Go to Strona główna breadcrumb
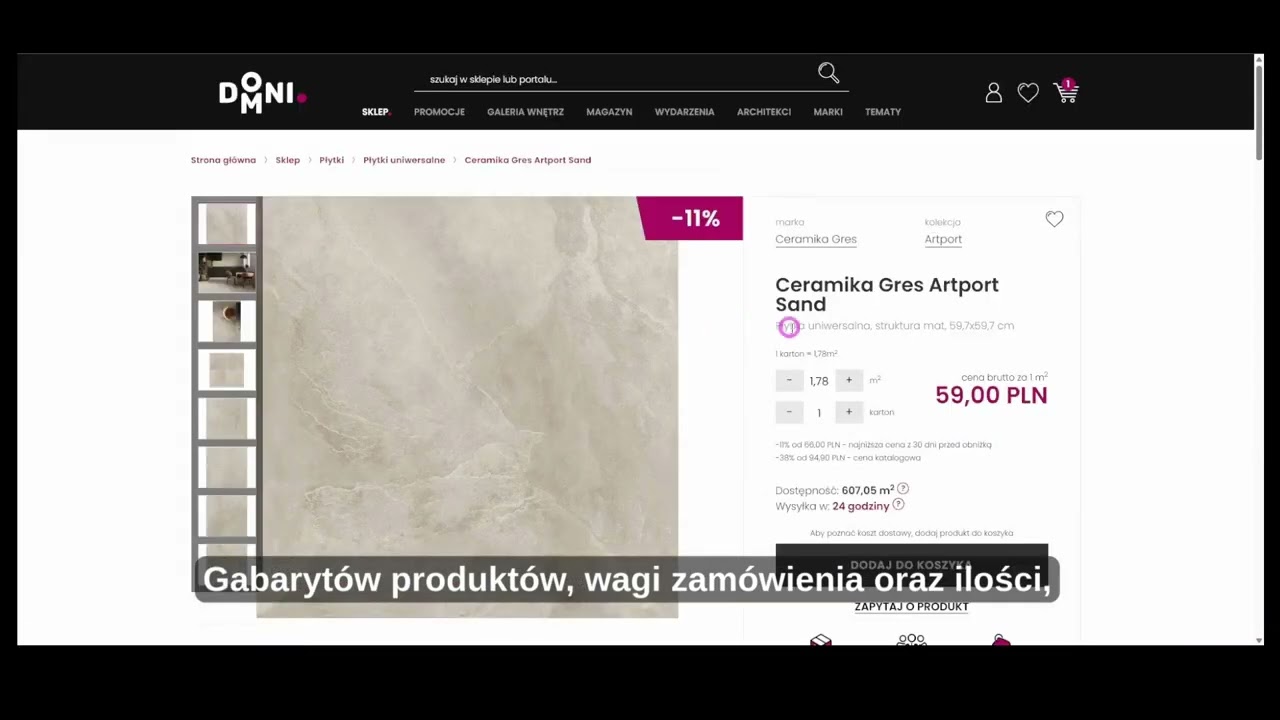1280x720 pixels. pyautogui.click(x=223, y=160)
